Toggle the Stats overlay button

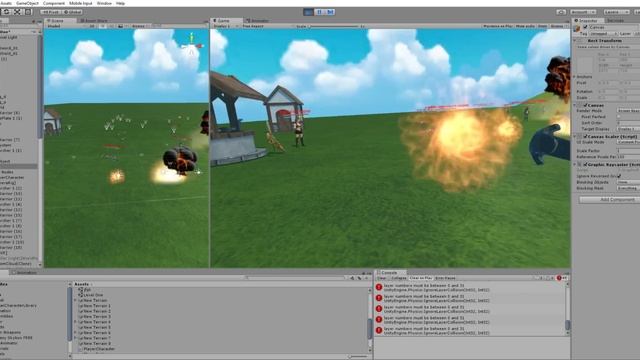point(542,26)
